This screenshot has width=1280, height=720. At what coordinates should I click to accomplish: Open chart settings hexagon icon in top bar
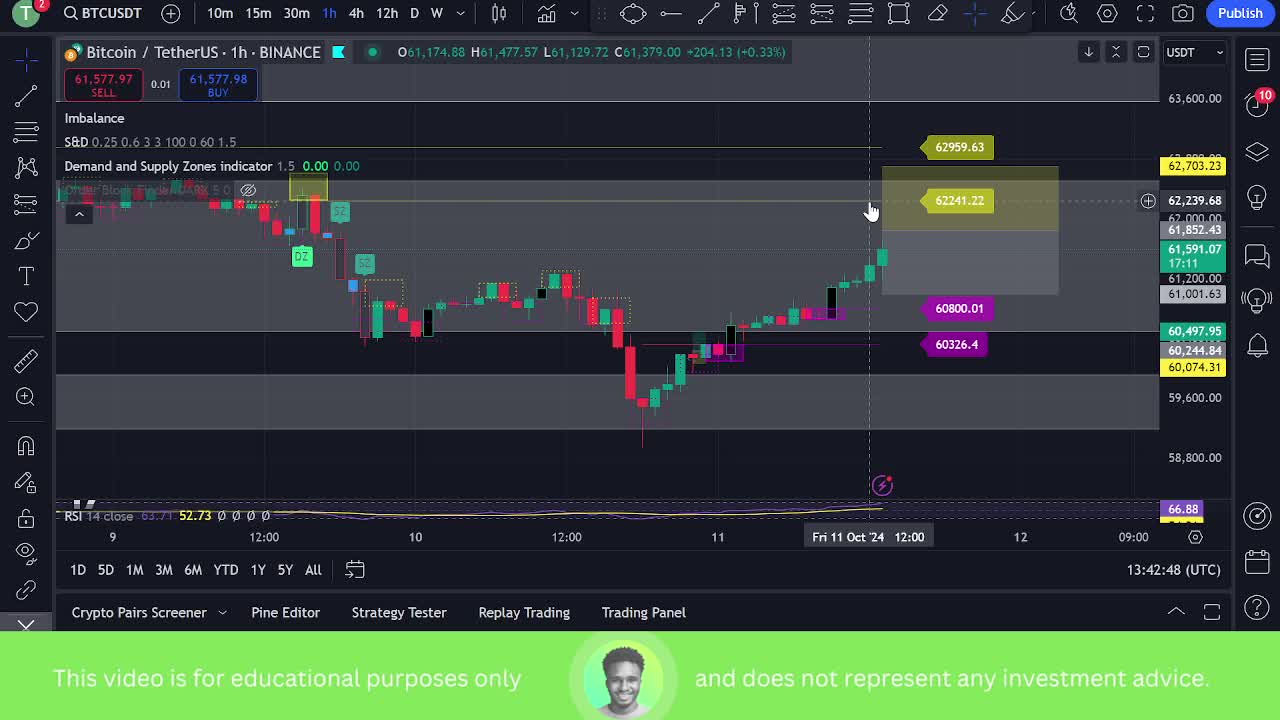click(1107, 13)
